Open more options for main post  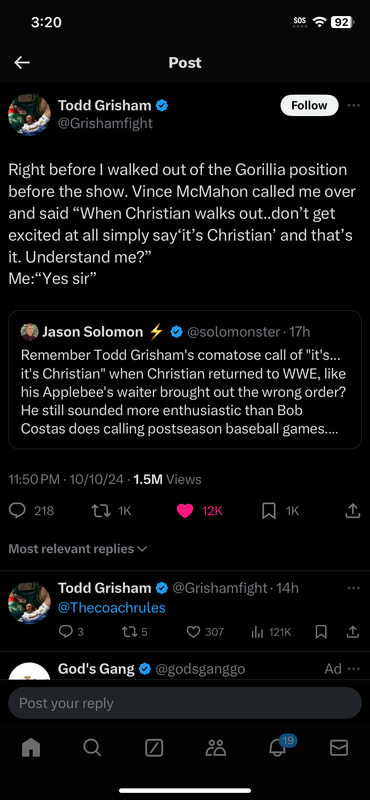tap(353, 106)
